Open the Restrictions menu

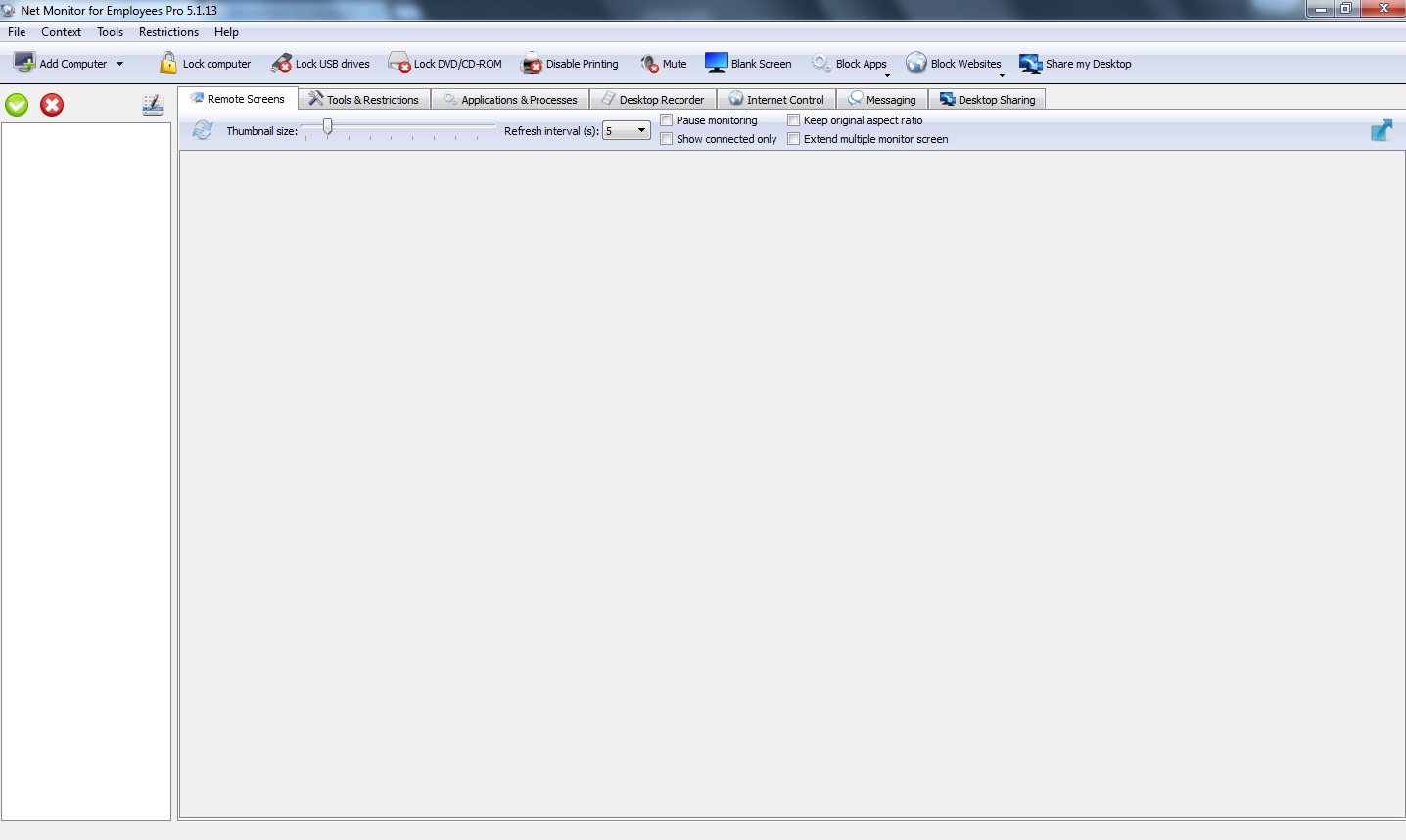pos(167,31)
